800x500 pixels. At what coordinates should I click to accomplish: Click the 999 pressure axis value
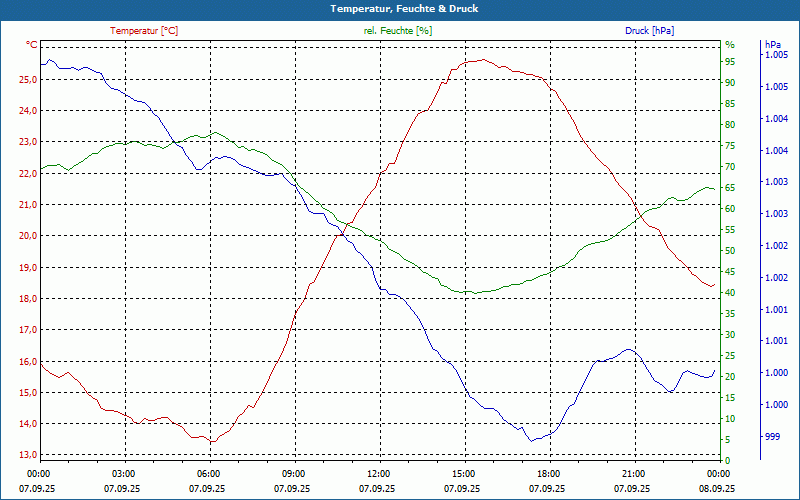click(772, 436)
